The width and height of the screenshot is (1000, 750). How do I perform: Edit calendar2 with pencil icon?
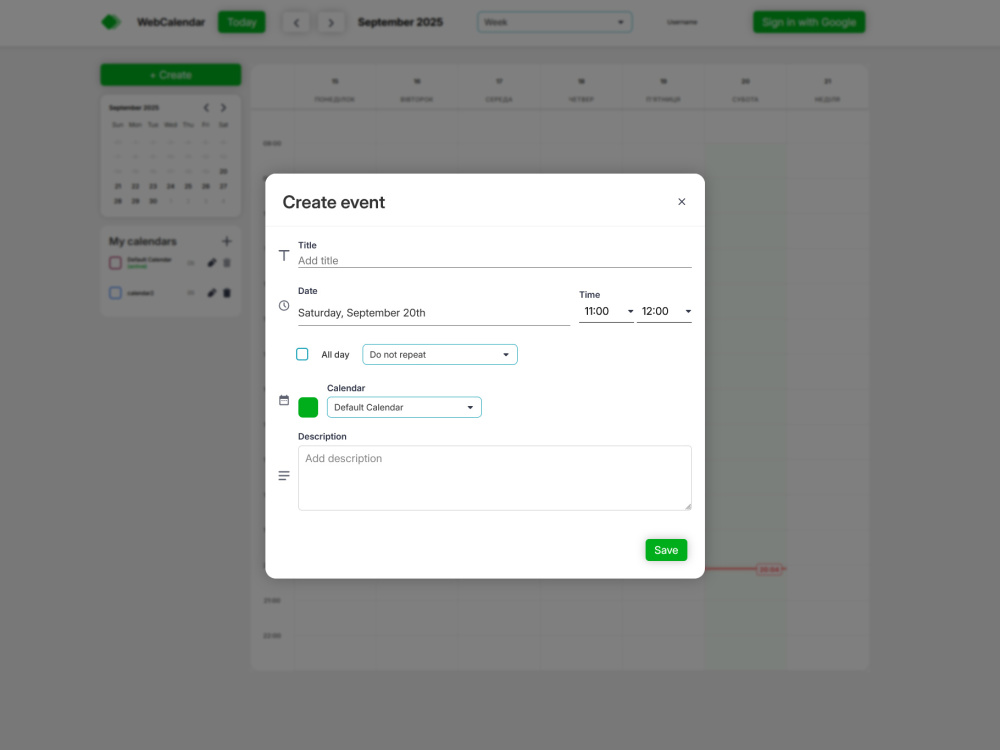tap(211, 293)
